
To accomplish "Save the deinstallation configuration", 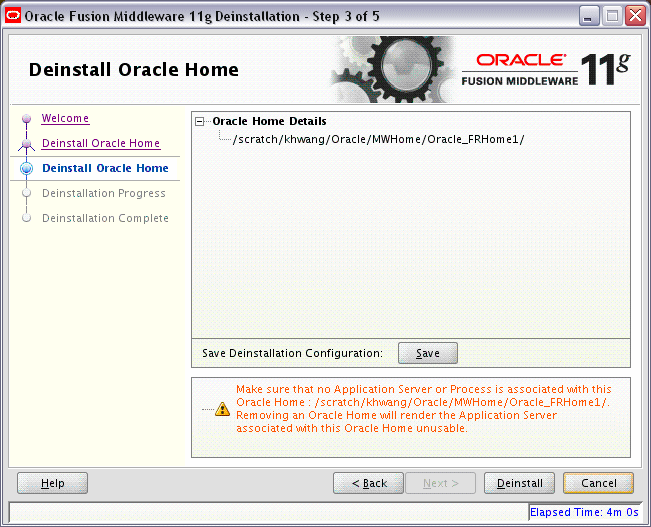I will point(428,353).
